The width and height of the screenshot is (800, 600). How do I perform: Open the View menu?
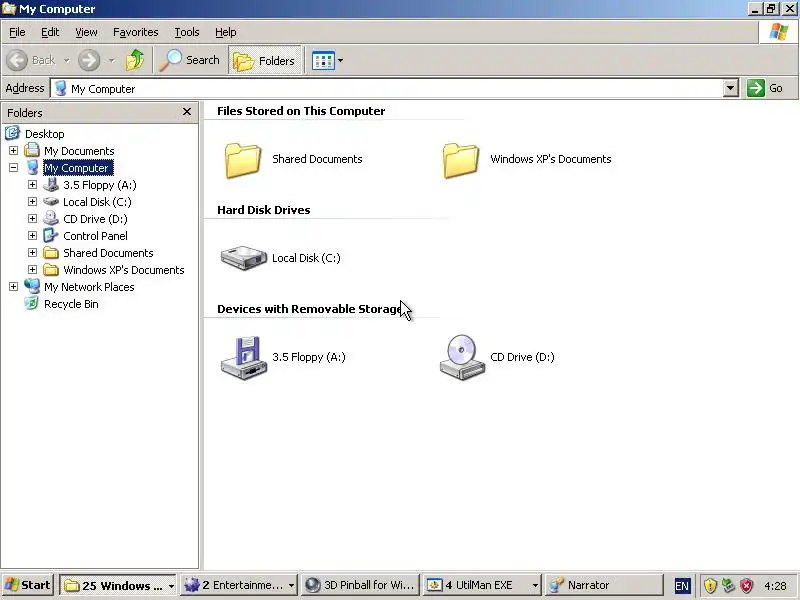(86, 32)
